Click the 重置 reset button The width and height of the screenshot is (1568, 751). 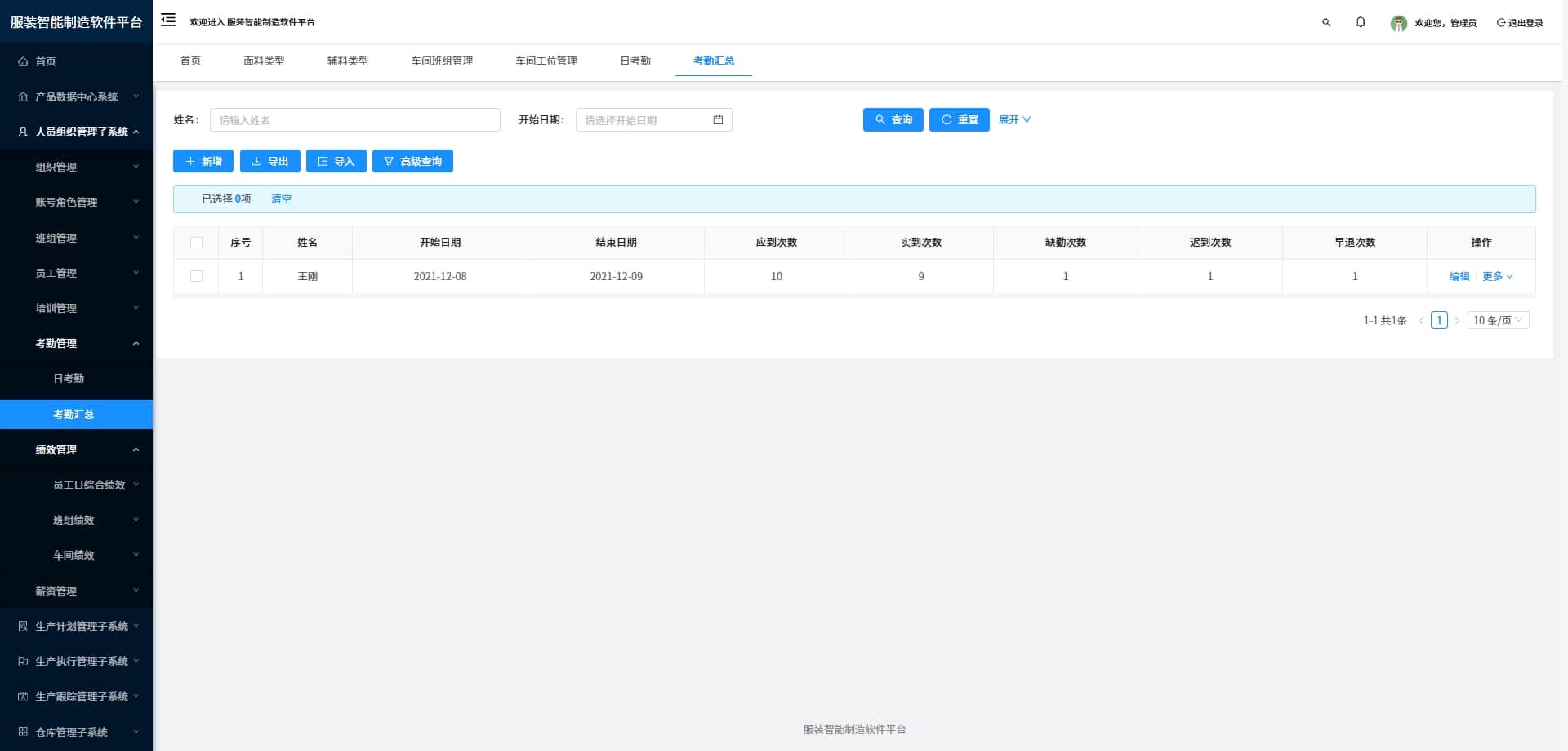coord(959,119)
